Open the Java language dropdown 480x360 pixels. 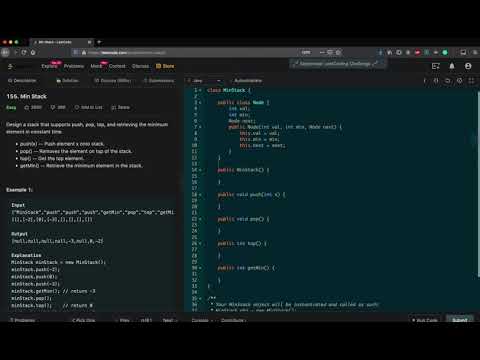click(204, 81)
